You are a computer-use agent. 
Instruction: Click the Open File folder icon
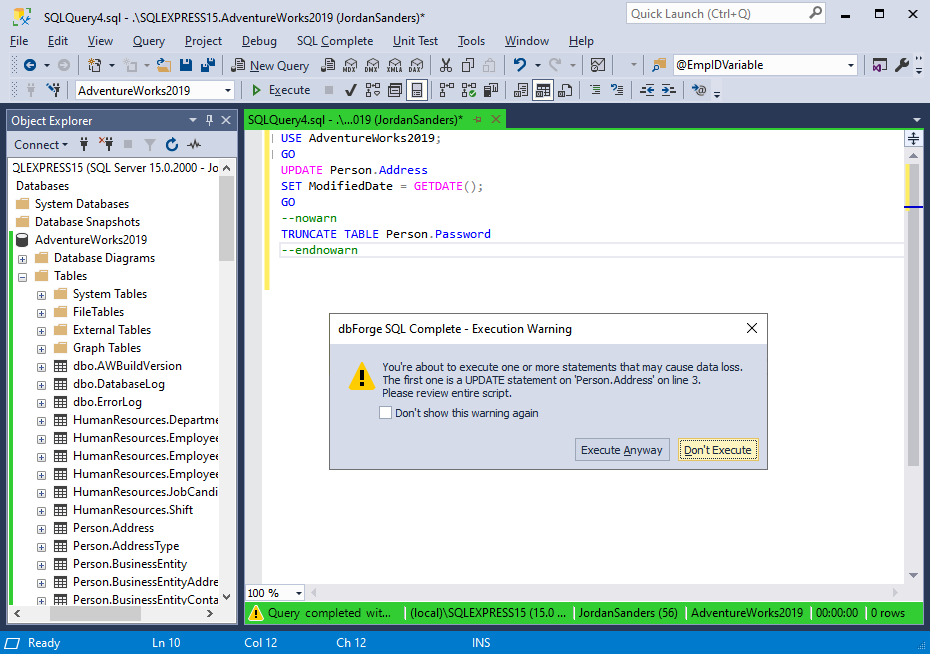[164, 65]
